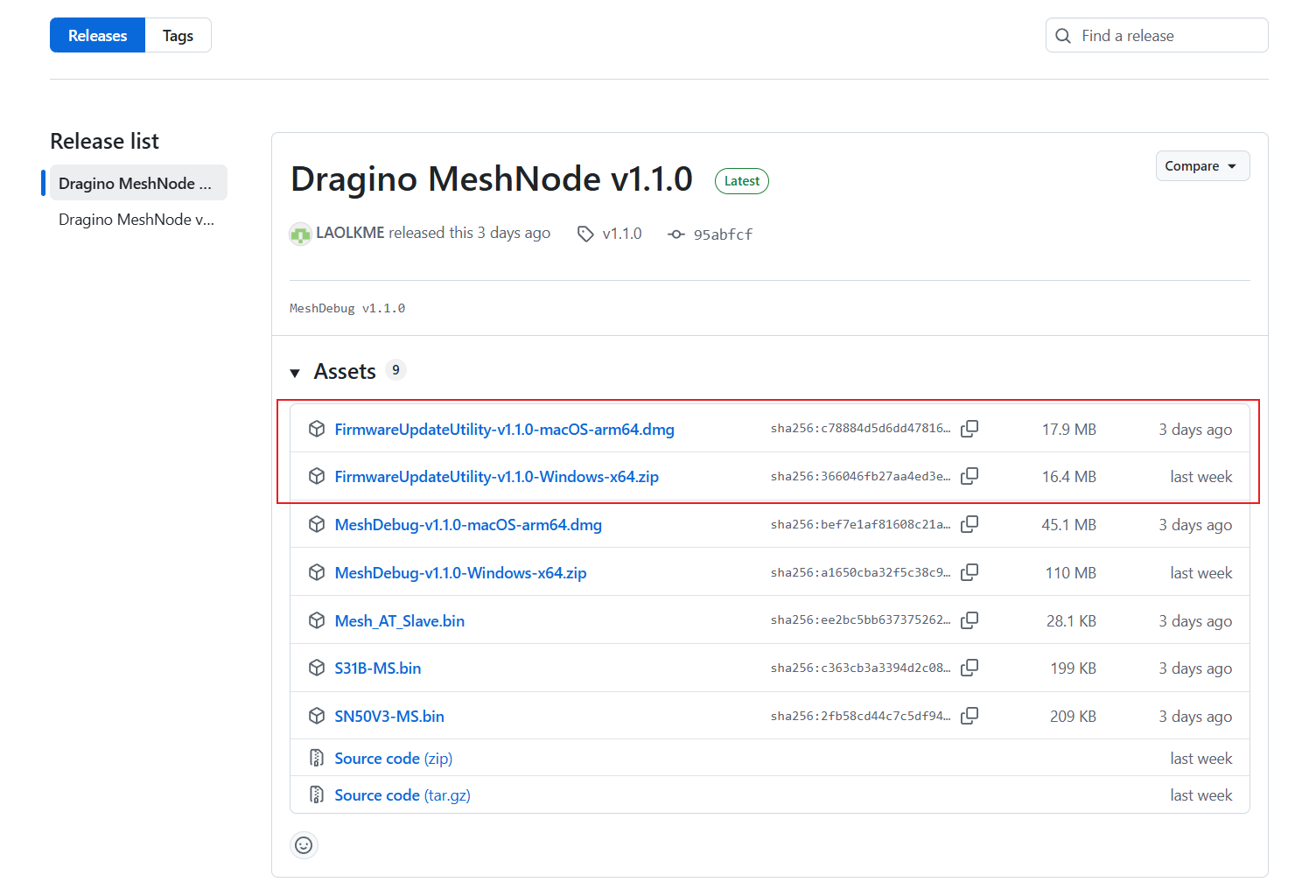Copy sha256 for SN50V3-MS.bin

click(x=969, y=716)
